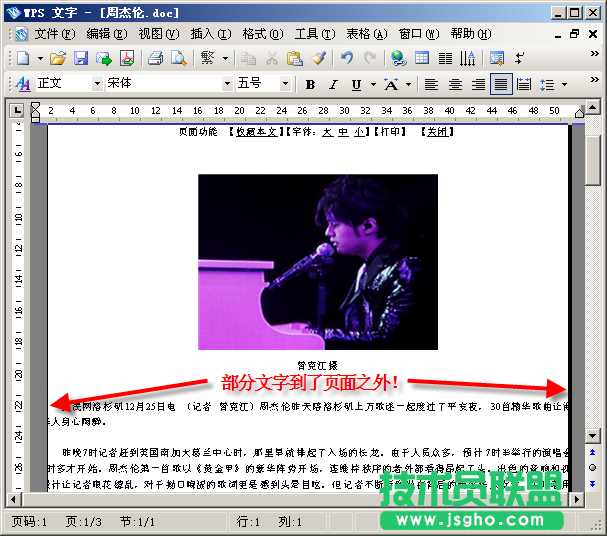Click the vertical scrollbar down arrow
The image size is (607, 536).
593,436
